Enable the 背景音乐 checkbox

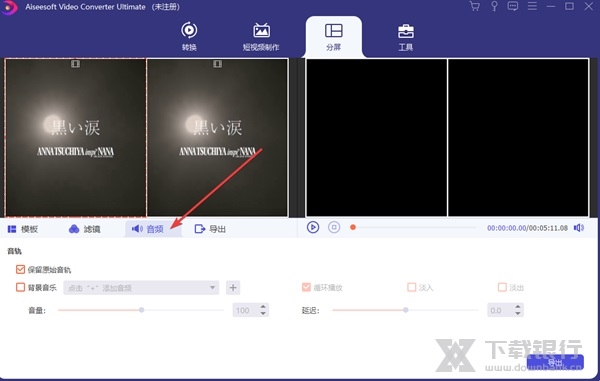[20, 287]
